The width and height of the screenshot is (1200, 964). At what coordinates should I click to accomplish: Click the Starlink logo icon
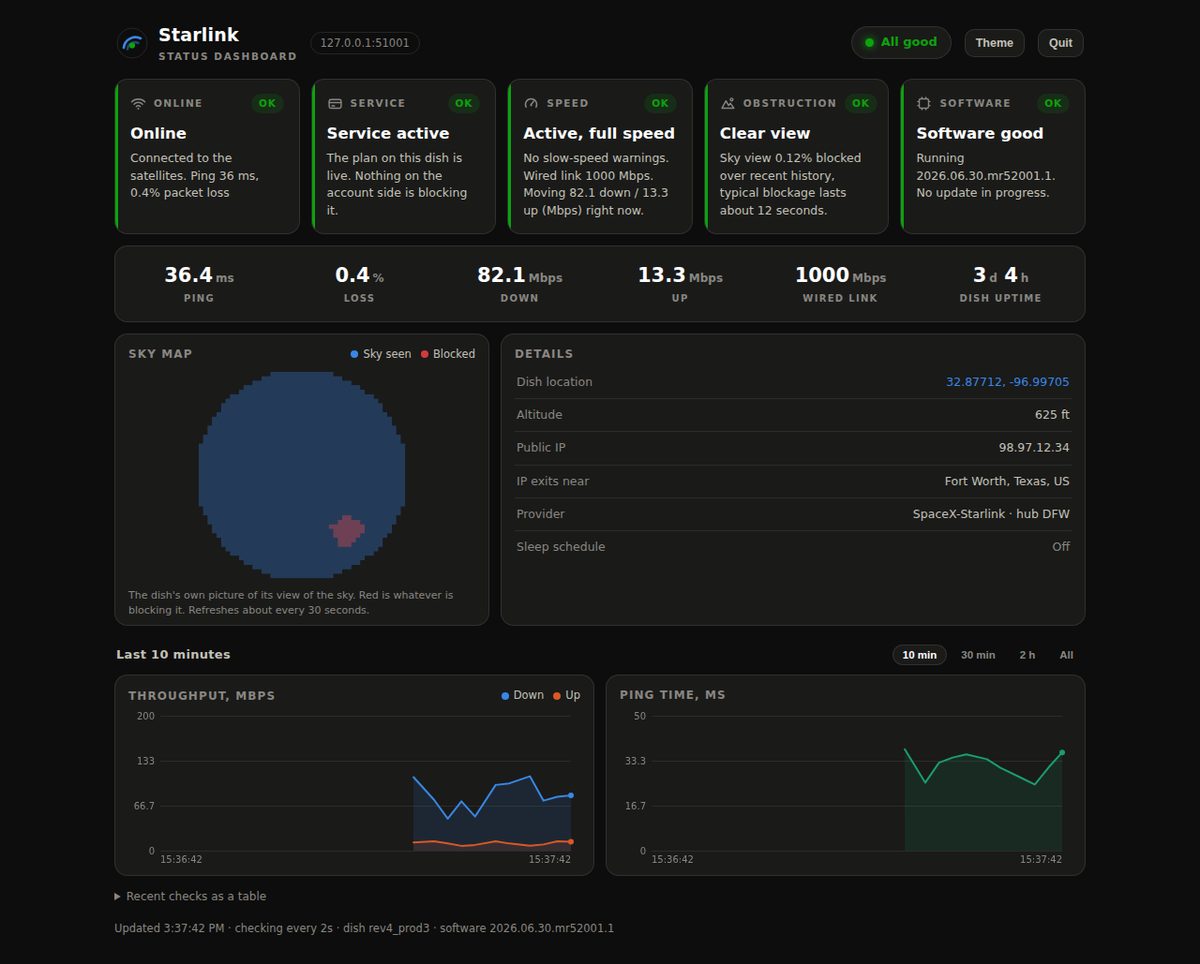pos(132,43)
